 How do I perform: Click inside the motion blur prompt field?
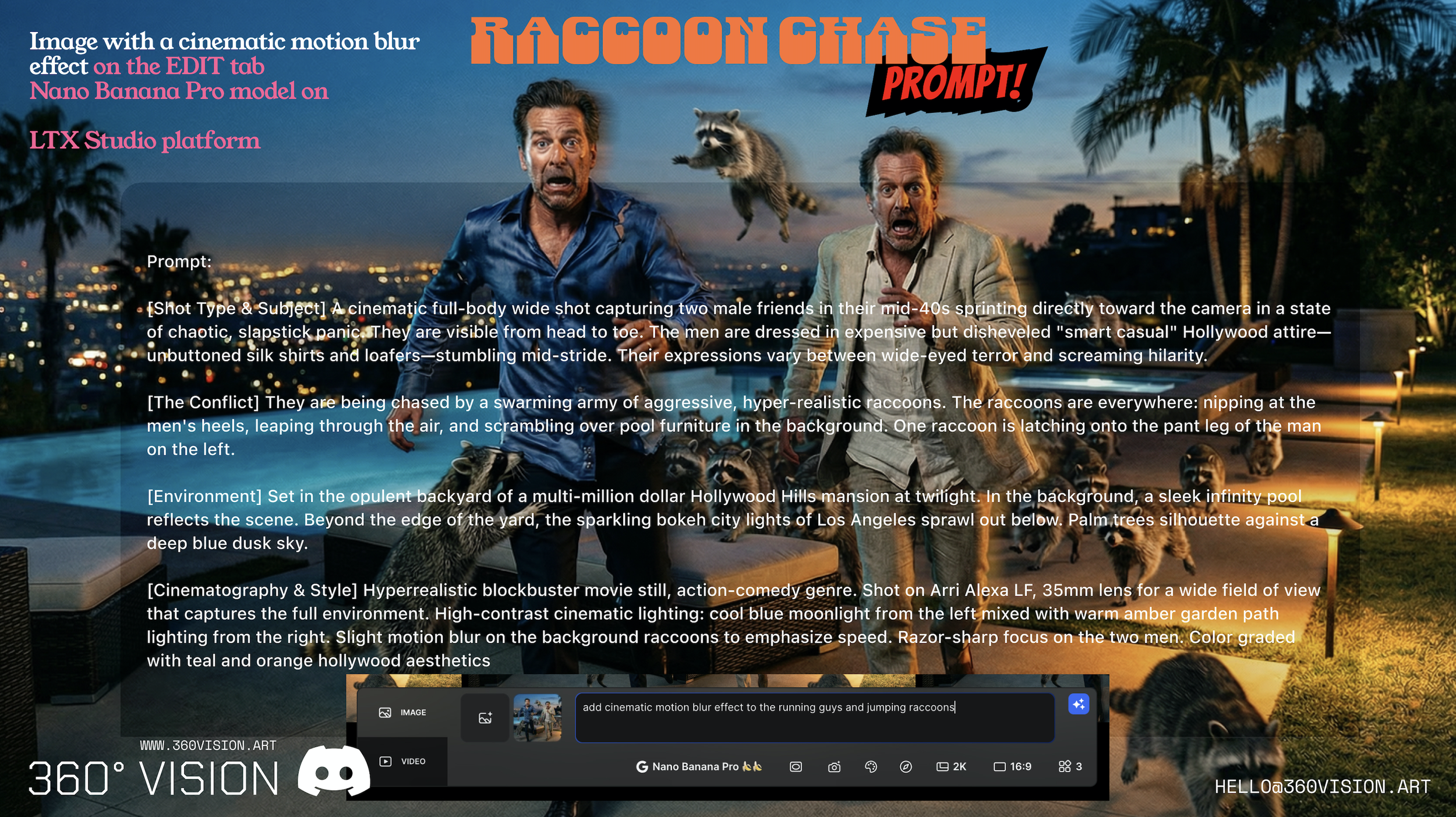814,719
